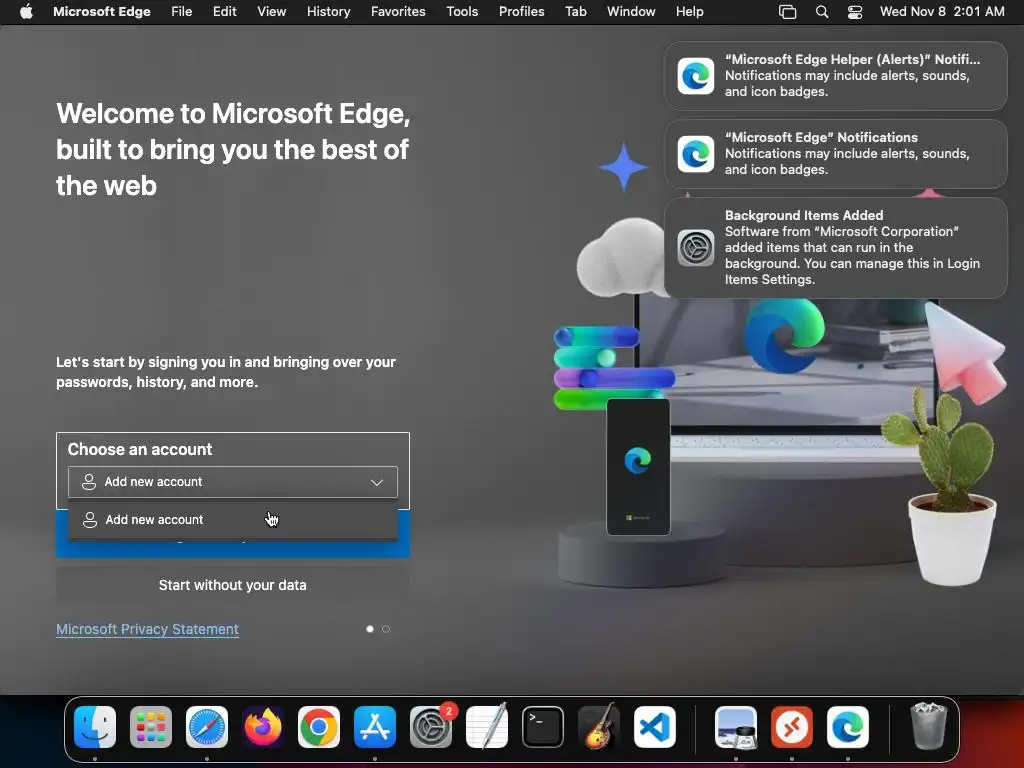
Task: Click Start without your data button
Action: [x=232, y=585]
